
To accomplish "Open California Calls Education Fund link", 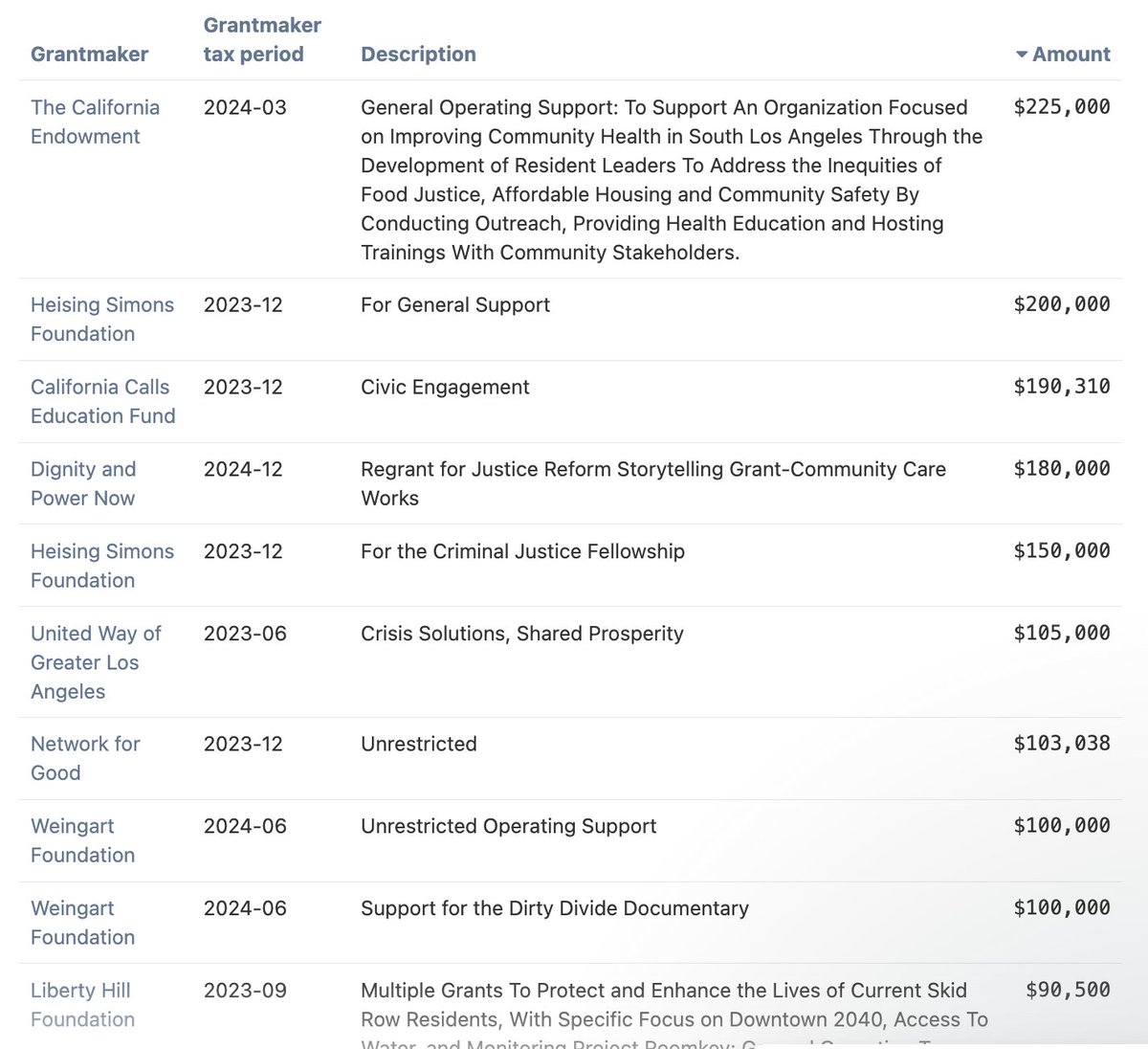I will (102, 401).
